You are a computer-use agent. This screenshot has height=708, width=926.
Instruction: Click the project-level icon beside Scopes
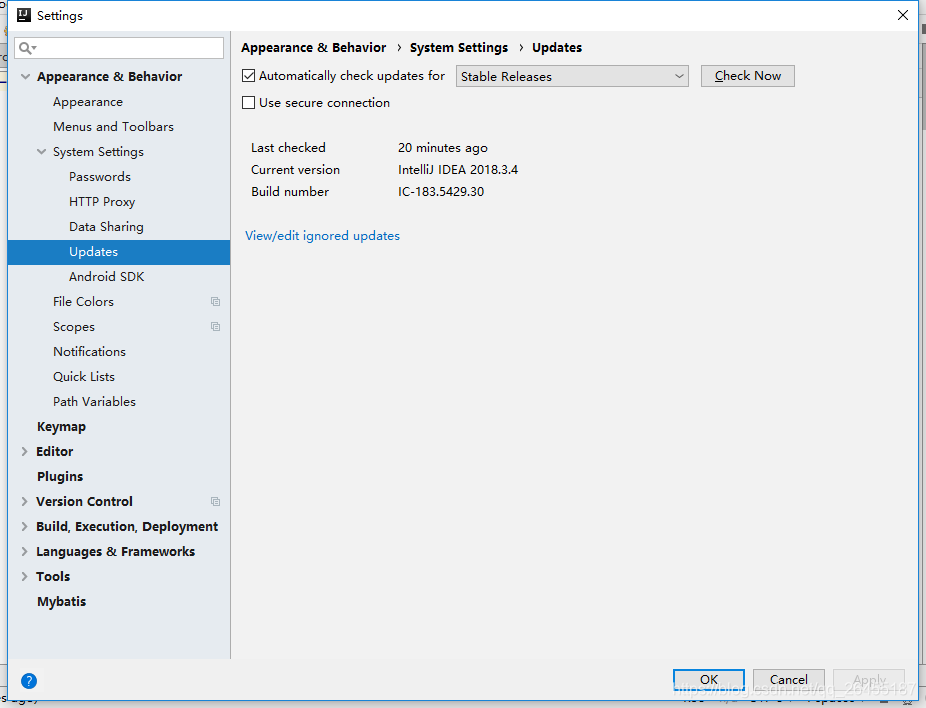216,327
